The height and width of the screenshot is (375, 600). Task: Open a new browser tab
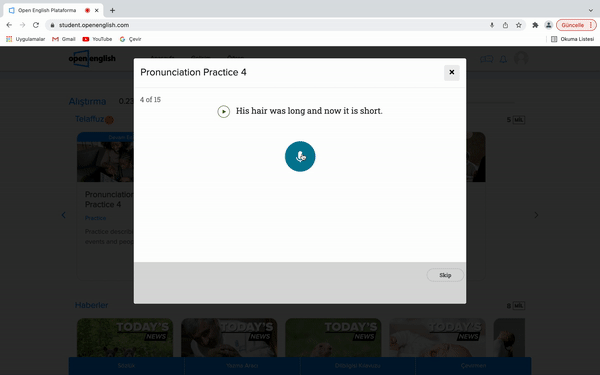112,10
